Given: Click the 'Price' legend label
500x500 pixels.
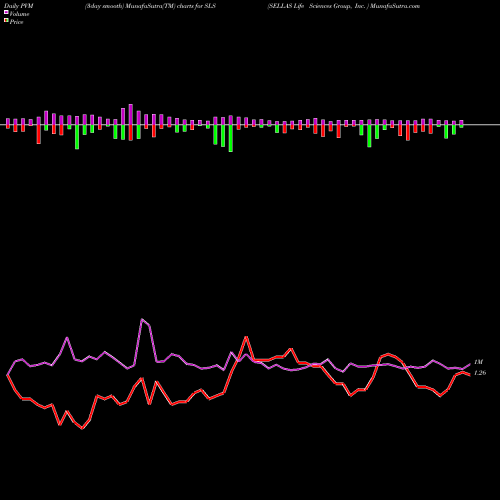Looking at the screenshot, I should click(x=16, y=22).
